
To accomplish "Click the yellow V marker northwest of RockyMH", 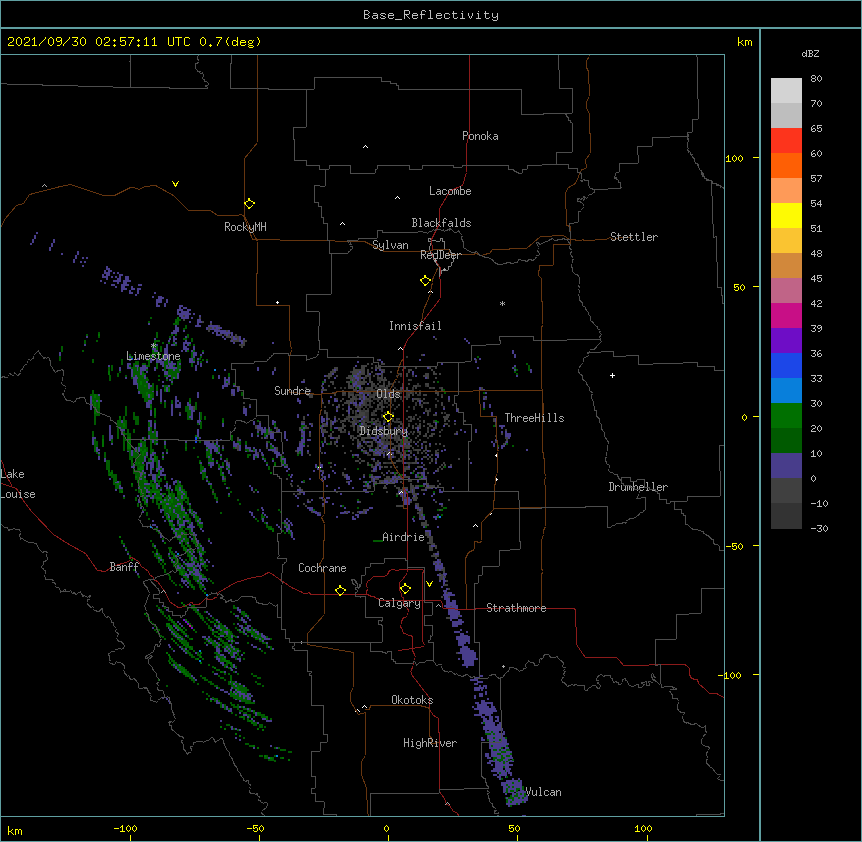I will tap(175, 184).
